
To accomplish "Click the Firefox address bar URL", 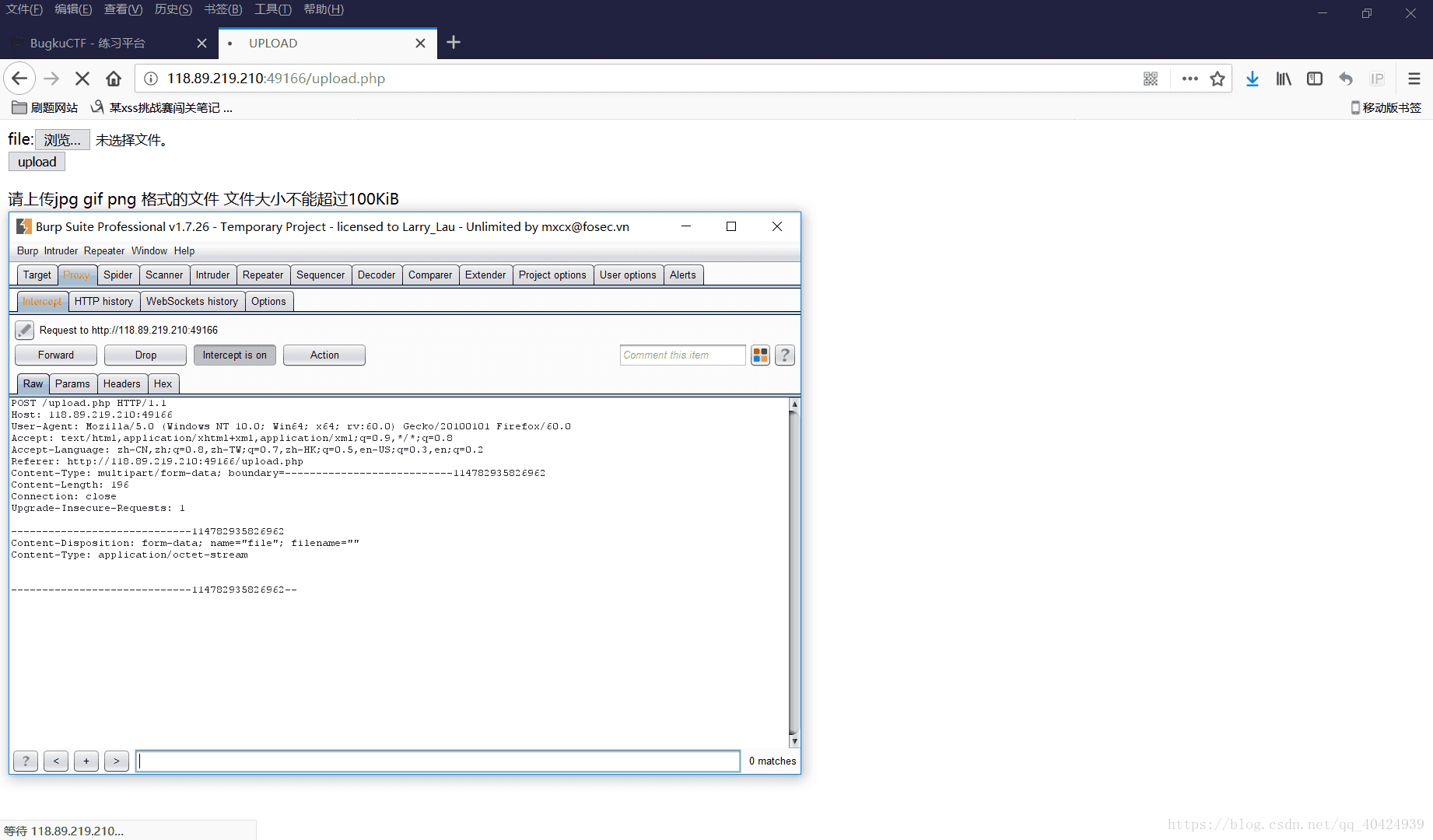I will 276,79.
